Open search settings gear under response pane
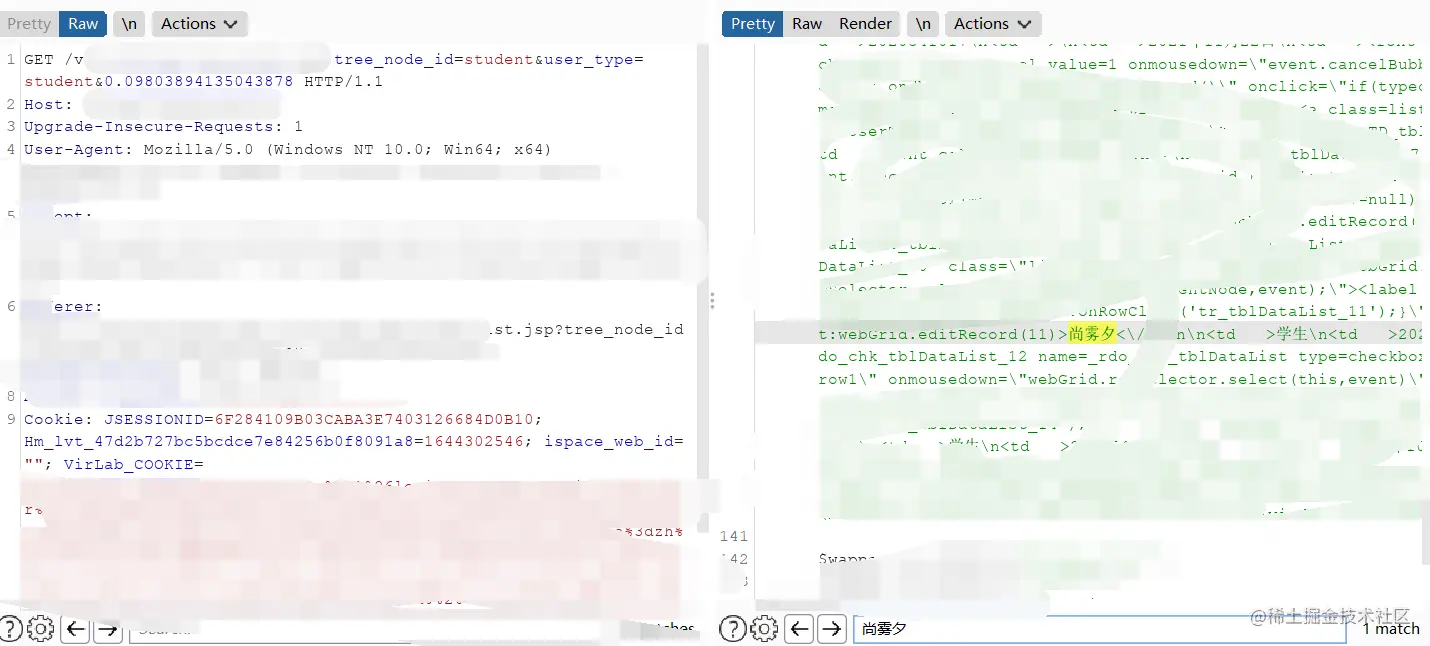This screenshot has width=1430, height=646. point(764,629)
